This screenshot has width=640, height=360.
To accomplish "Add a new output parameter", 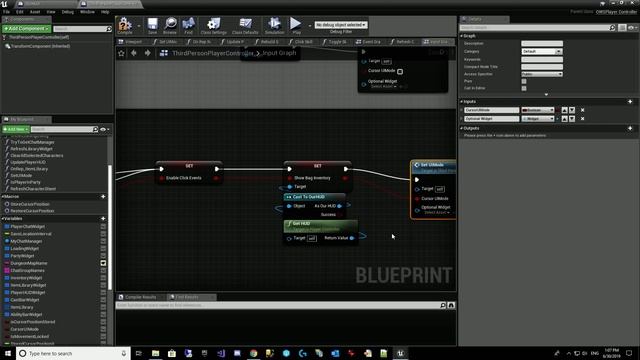I will tap(630, 128).
